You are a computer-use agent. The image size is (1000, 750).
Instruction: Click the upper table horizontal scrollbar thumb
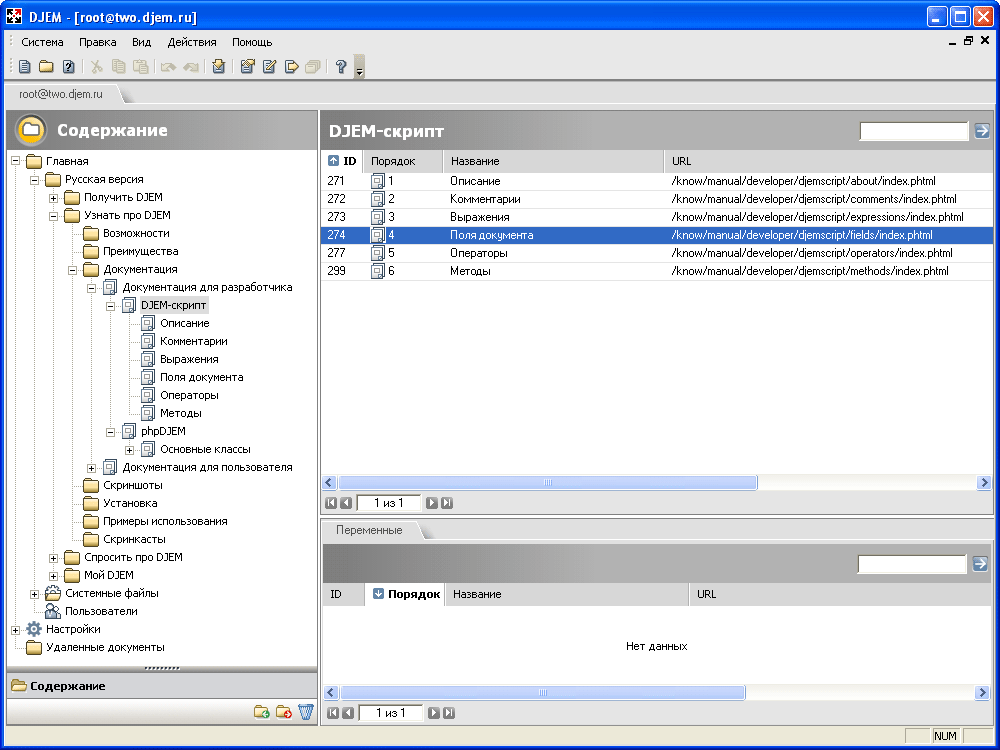click(548, 483)
